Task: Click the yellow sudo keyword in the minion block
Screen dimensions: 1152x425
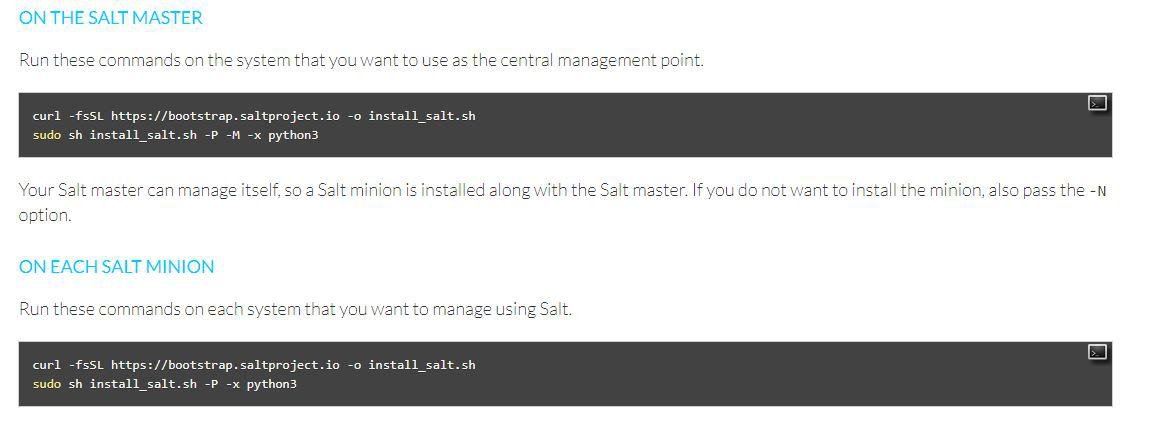Action: [x=46, y=384]
